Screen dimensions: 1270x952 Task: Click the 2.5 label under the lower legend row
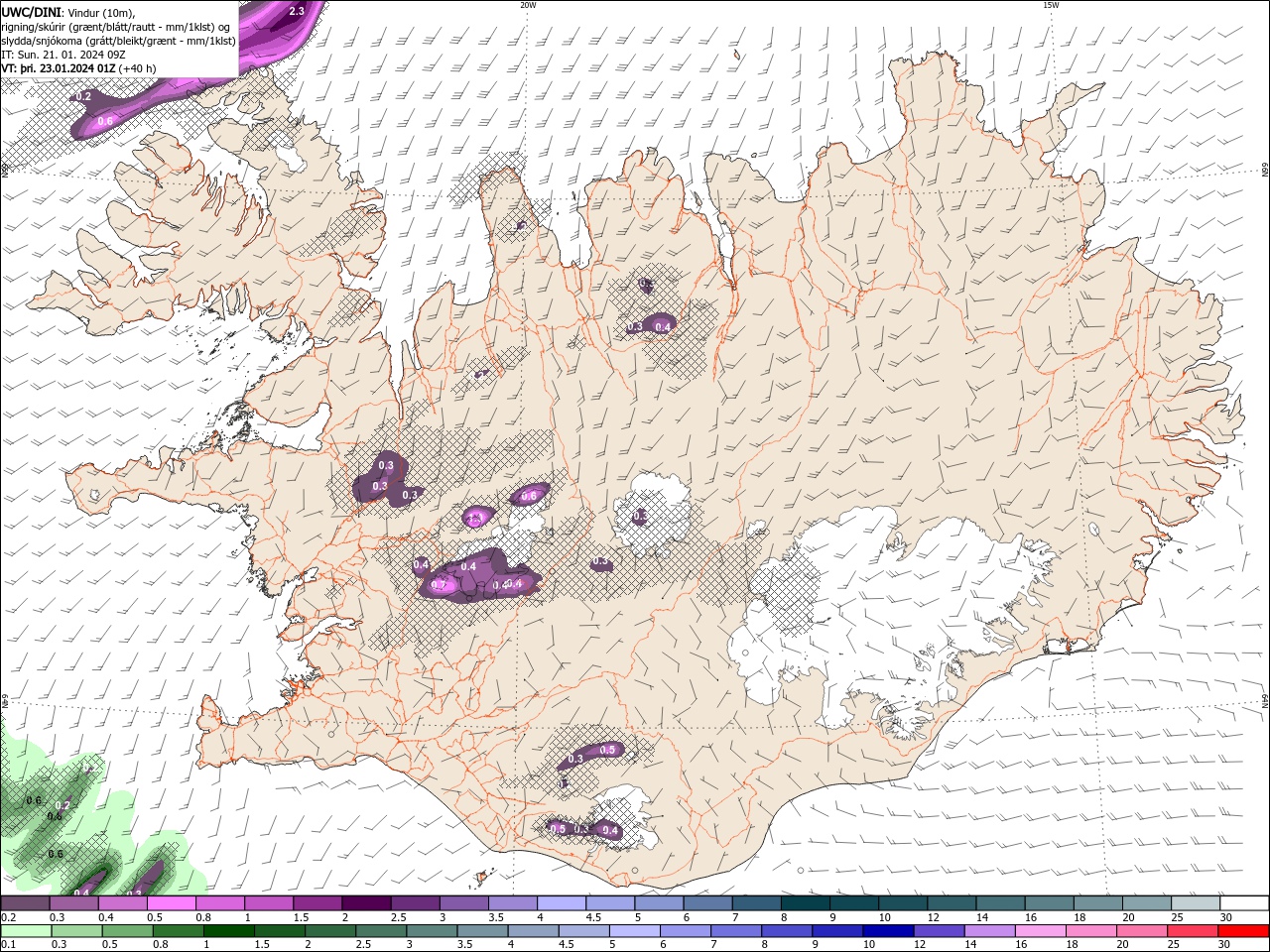pos(361,945)
